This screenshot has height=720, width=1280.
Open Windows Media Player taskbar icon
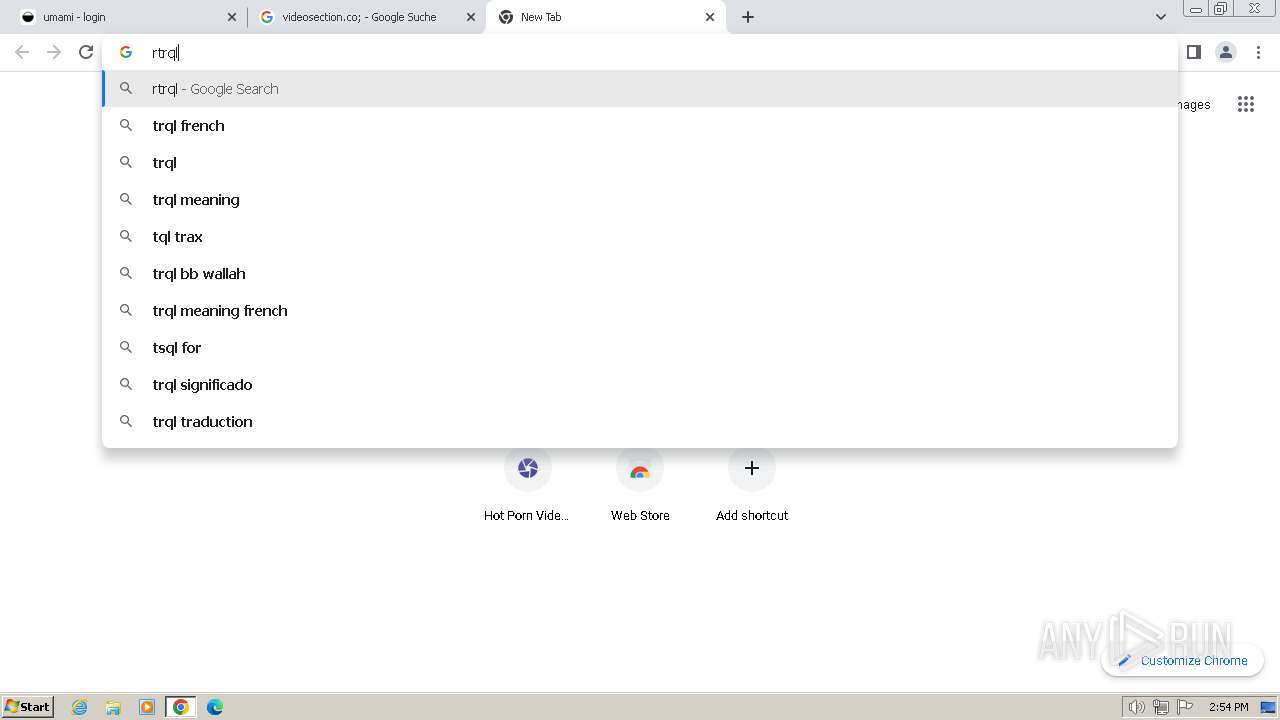pos(147,707)
